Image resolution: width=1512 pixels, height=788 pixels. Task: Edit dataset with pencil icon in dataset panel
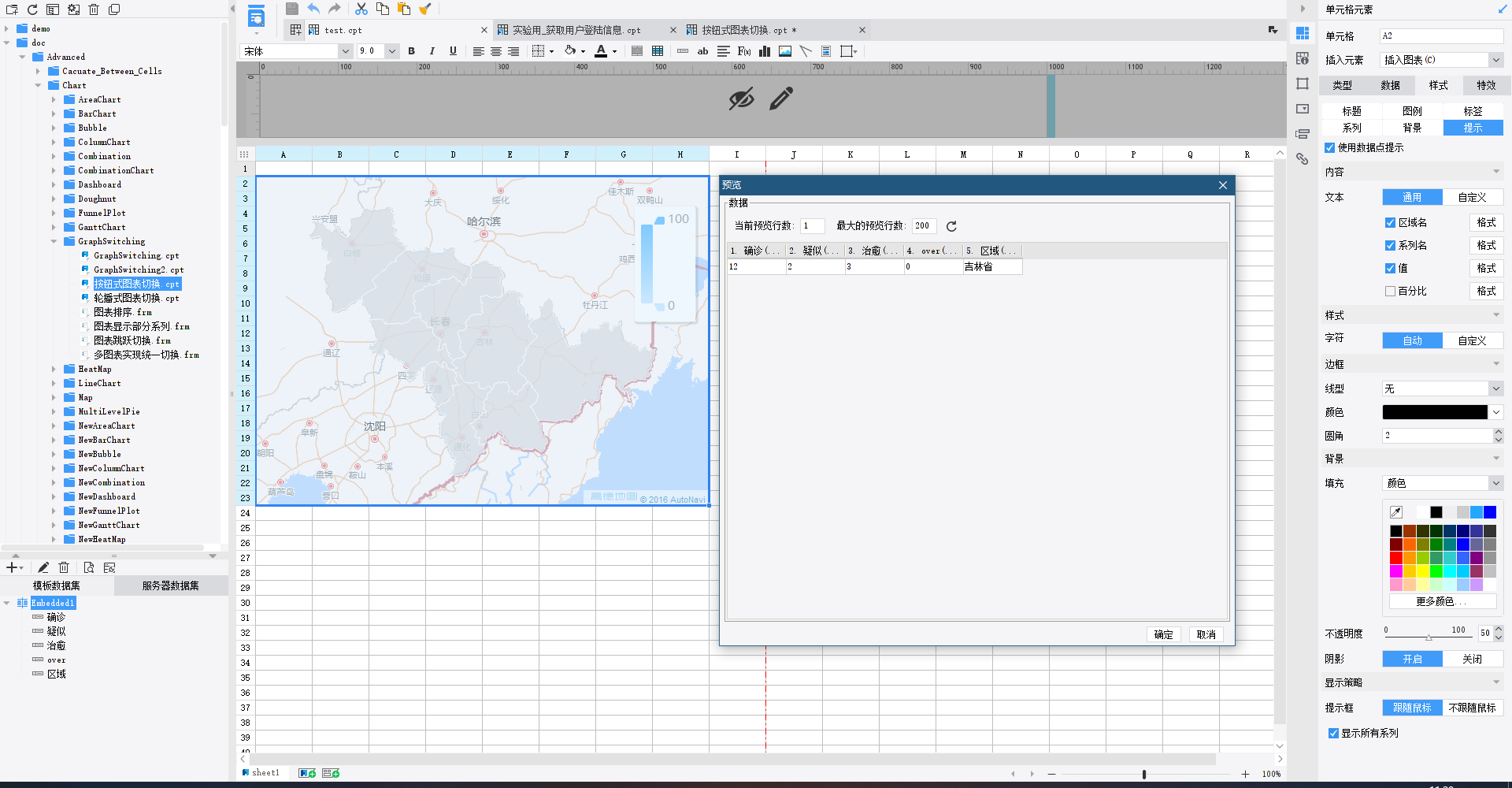tap(43, 567)
